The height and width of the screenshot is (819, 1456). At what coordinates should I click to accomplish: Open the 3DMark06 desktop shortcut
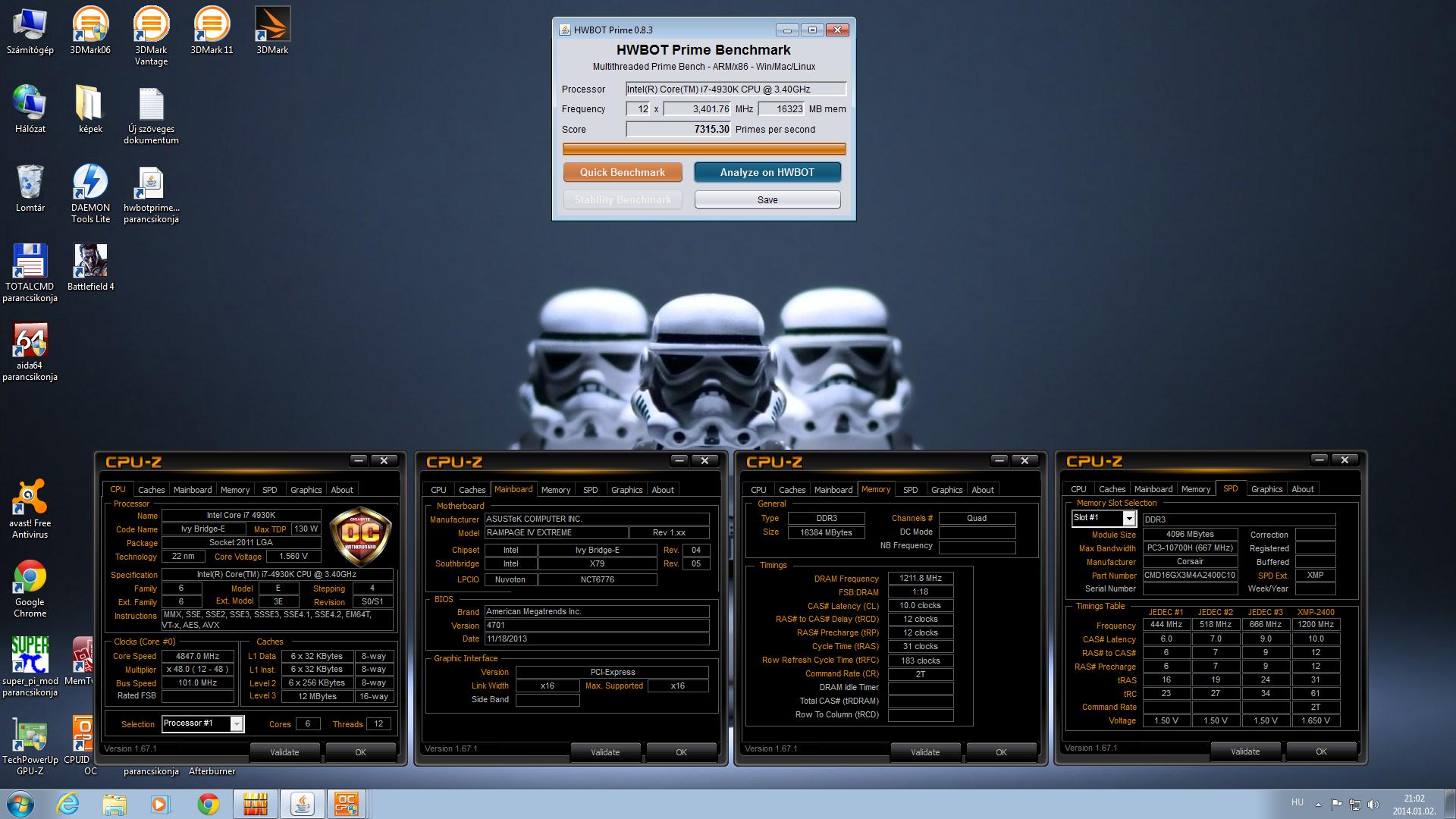tap(90, 30)
